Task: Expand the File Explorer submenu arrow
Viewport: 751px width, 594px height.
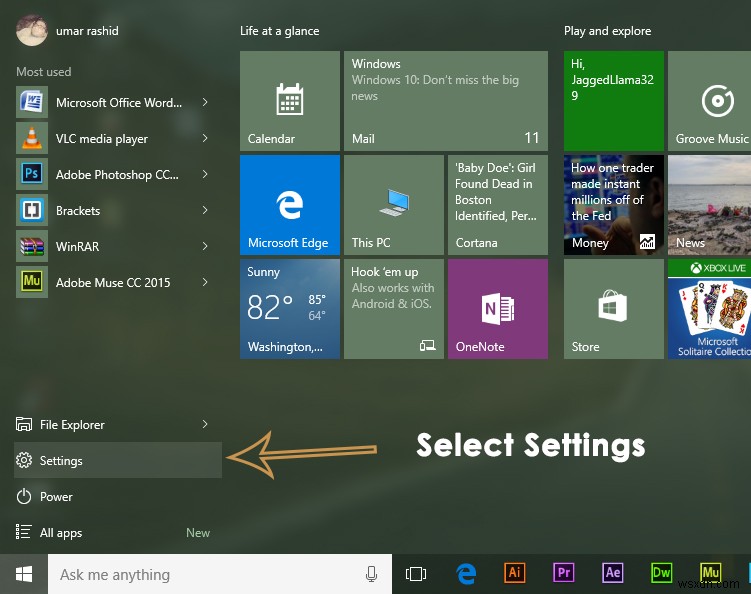Action: tap(205, 425)
